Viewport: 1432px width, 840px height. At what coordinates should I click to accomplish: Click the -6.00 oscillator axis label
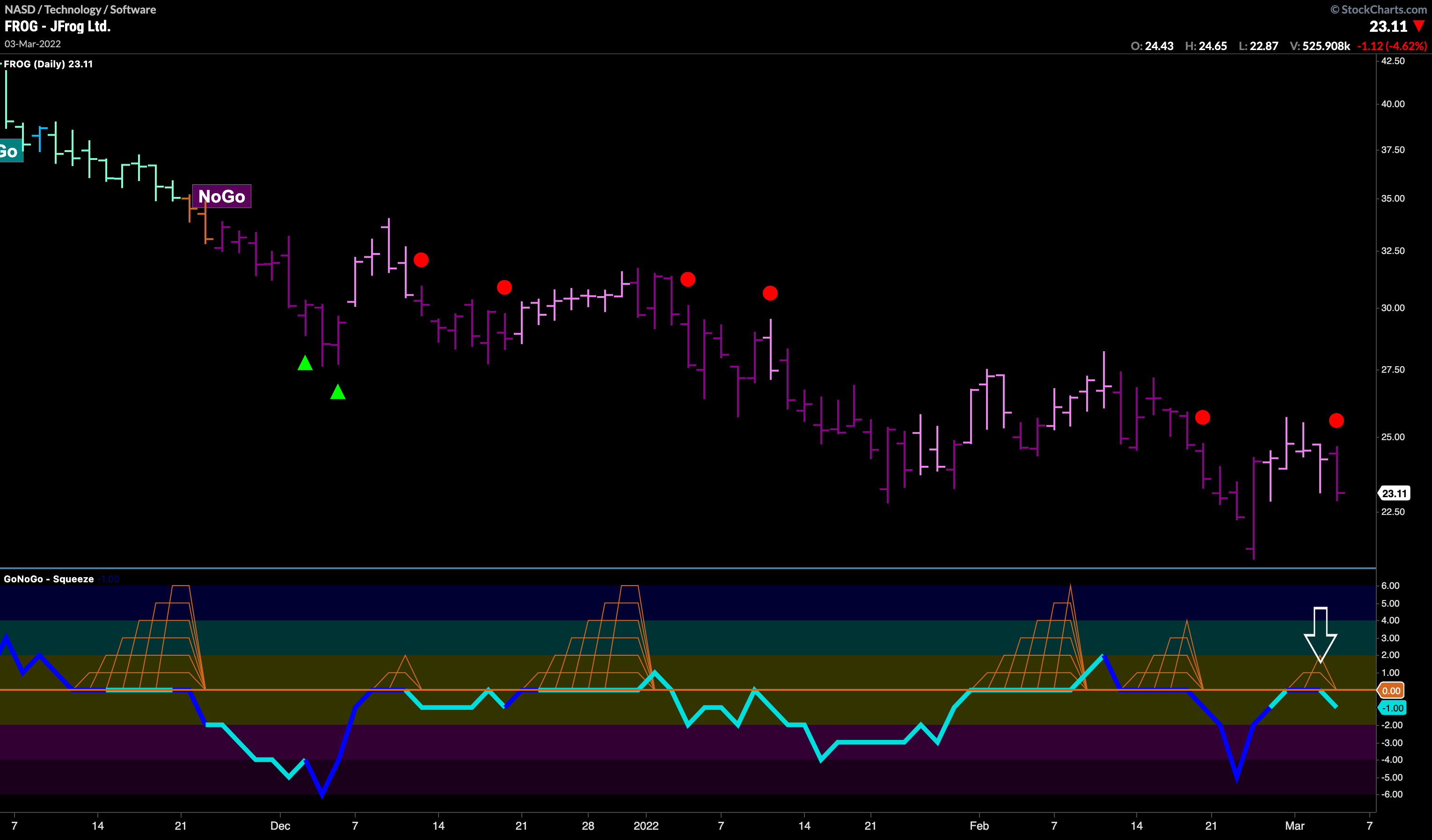(1391, 795)
